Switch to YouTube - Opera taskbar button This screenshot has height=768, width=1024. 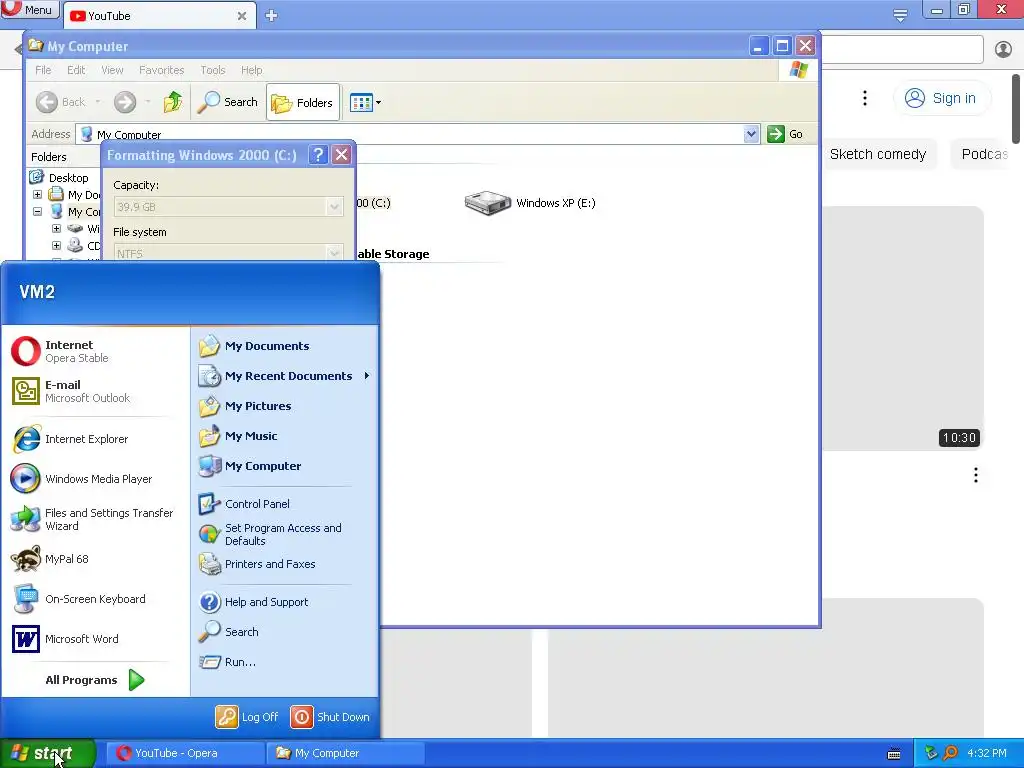pos(184,753)
